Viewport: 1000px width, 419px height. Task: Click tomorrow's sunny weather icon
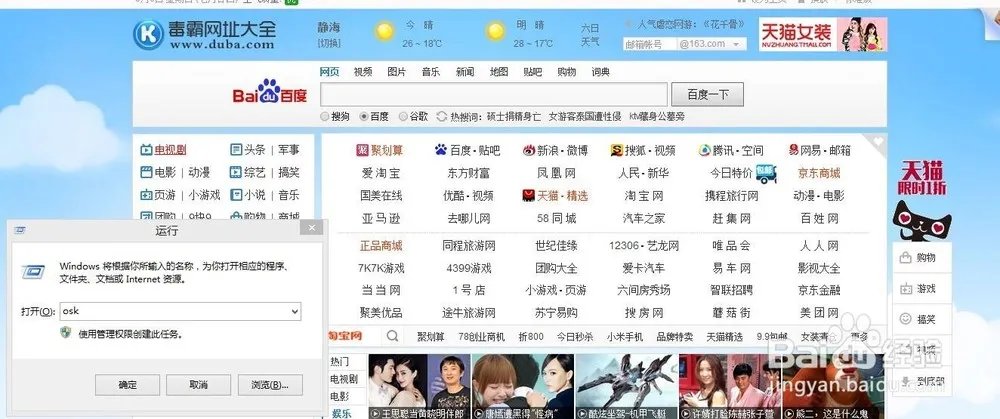coord(495,31)
